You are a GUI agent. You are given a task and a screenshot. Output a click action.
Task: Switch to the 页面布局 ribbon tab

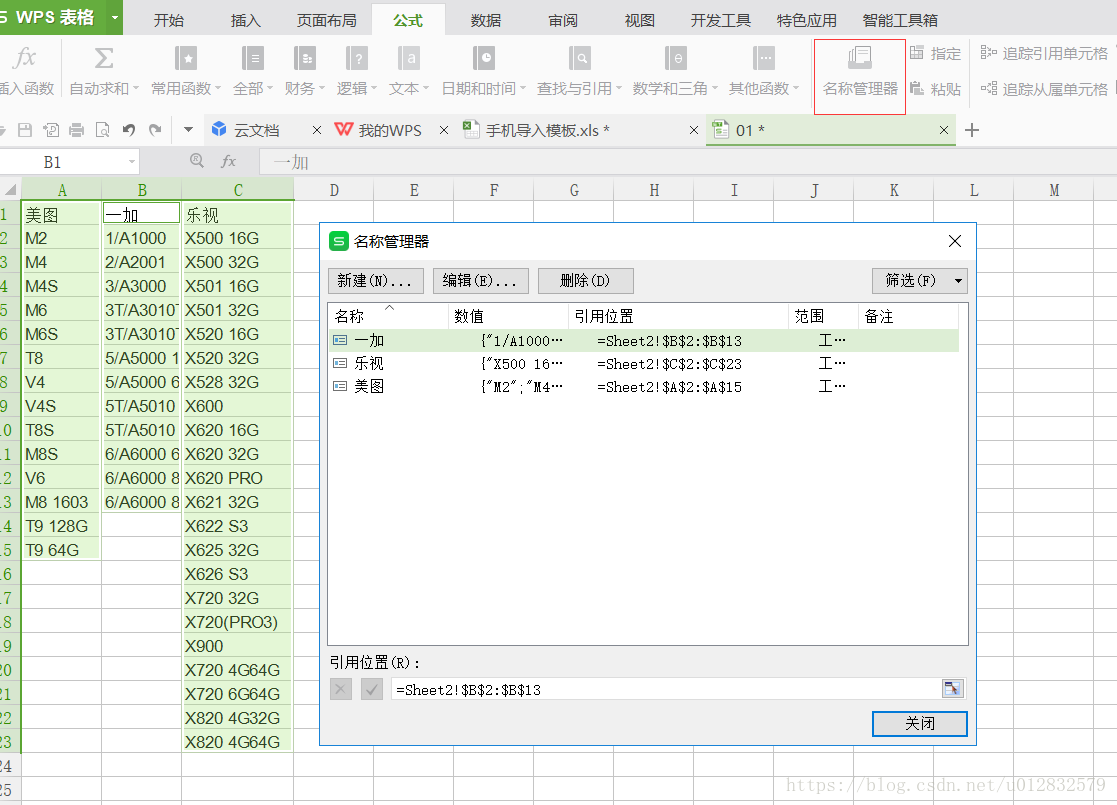point(327,20)
